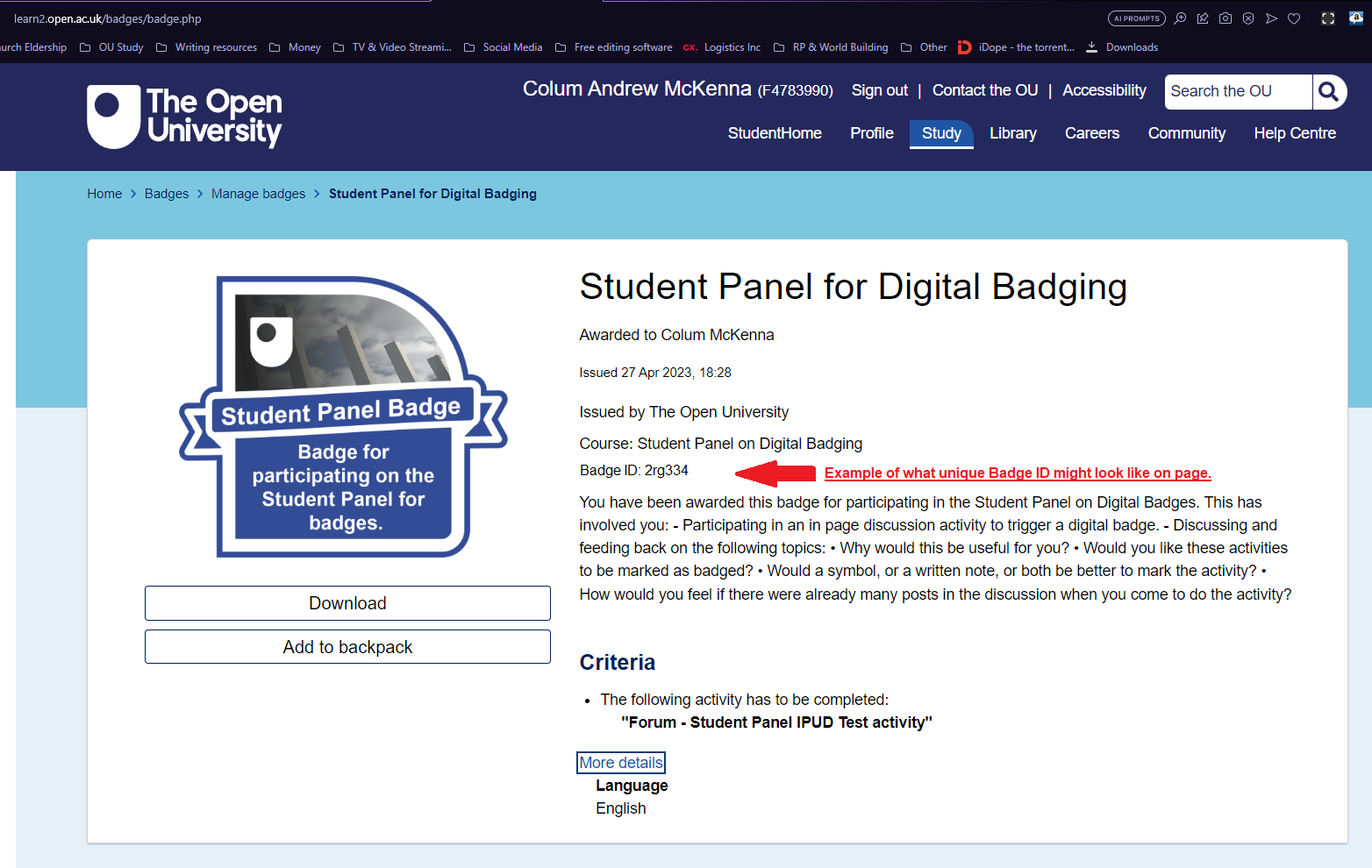1372x868 pixels.
Task: Click "Course: Student Panel on Digital Badging" text
Action: [x=721, y=444]
